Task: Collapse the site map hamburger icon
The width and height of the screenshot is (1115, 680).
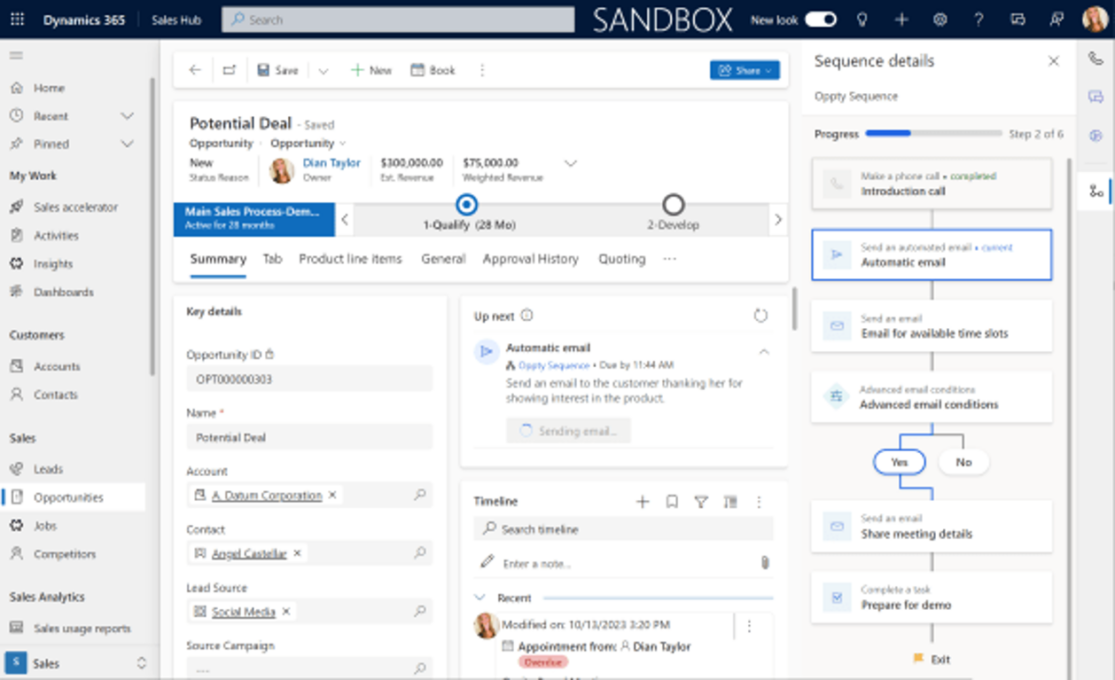Action: pyautogui.click(x=16, y=55)
